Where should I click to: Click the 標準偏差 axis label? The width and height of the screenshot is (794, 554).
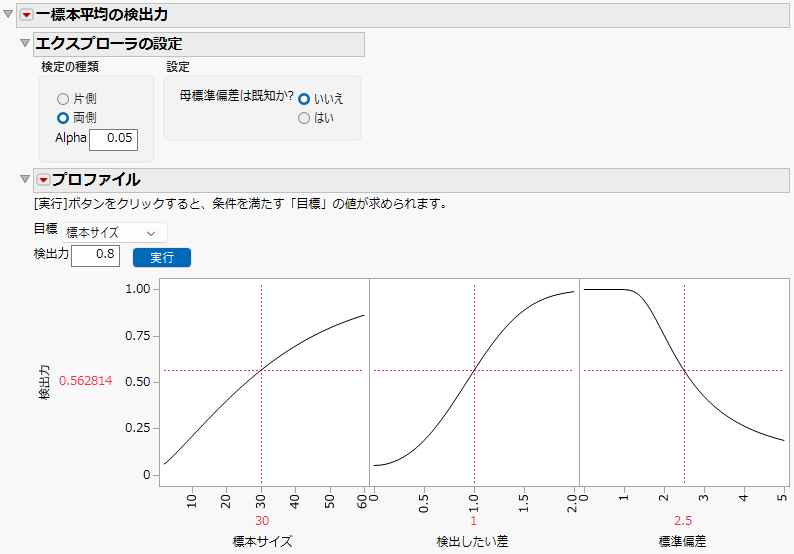(x=683, y=541)
